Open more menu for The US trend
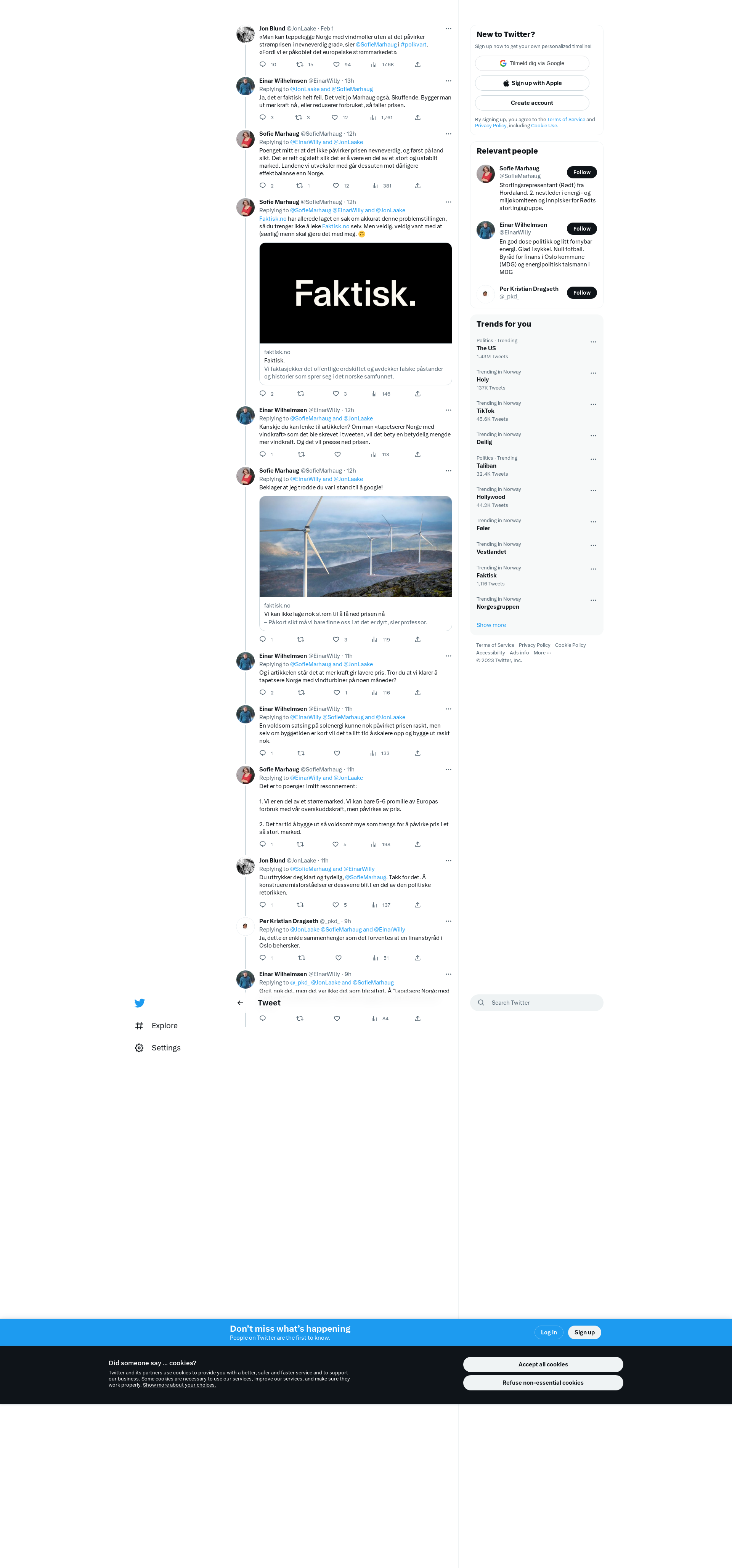732x1568 pixels. click(x=593, y=342)
